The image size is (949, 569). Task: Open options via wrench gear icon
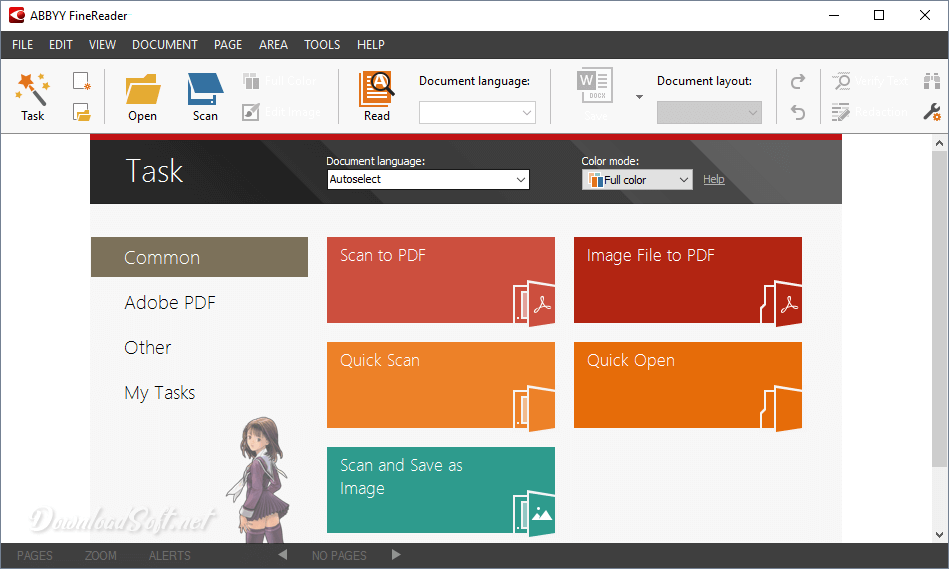[x=932, y=112]
